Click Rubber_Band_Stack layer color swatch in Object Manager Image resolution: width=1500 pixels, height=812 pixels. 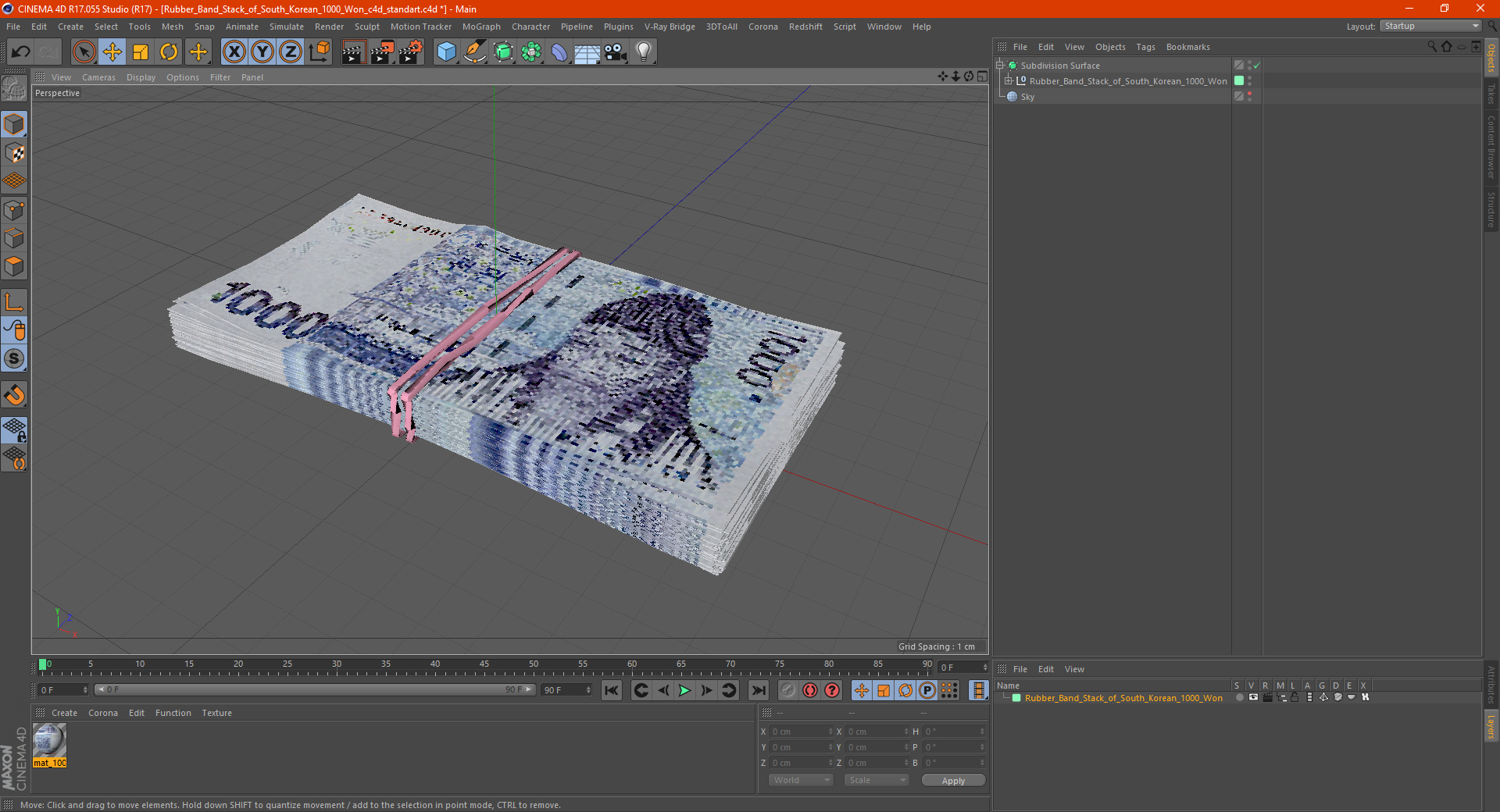(x=1239, y=80)
